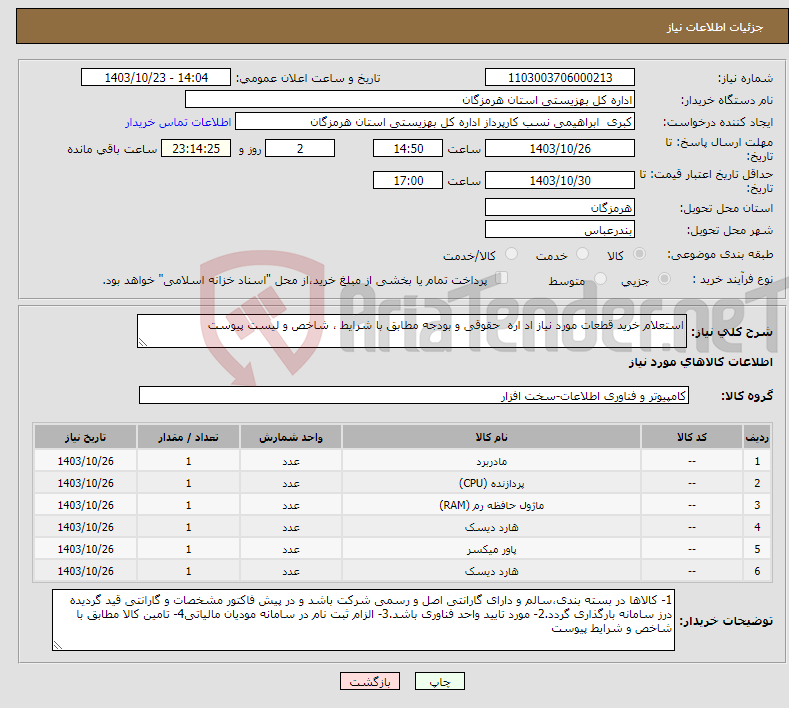Click هارد دیسک cell in row 4
This screenshot has height=708, width=789.
(491, 527)
